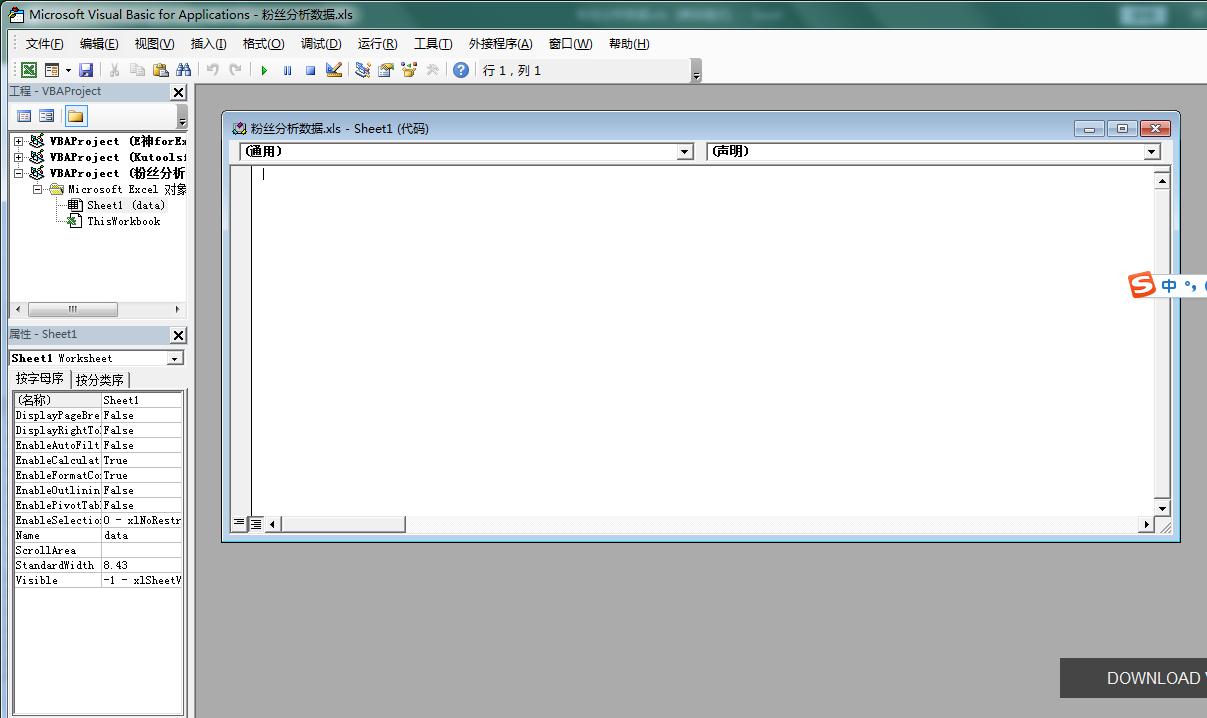Viewport: 1207px width, 718px height.
Task: Click the Break pause icon in toolbar
Action: [287, 70]
